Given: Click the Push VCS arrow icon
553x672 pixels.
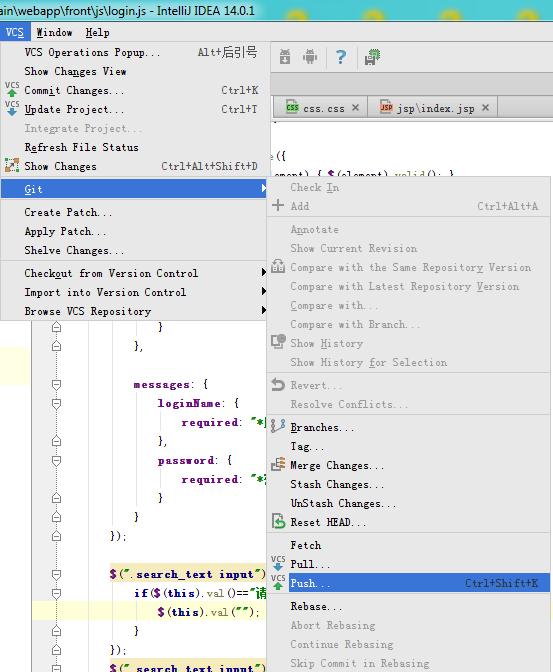Looking at the screenshot, I should coord(278,582).
